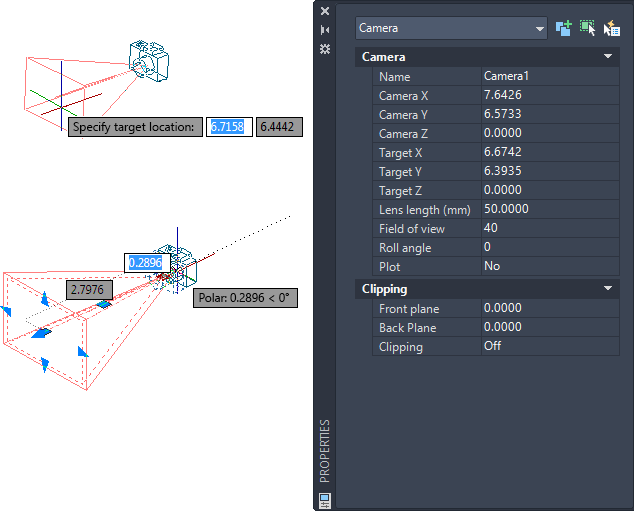Edit the Camera Z value field

pyautogui.click(x=550, y=133)
